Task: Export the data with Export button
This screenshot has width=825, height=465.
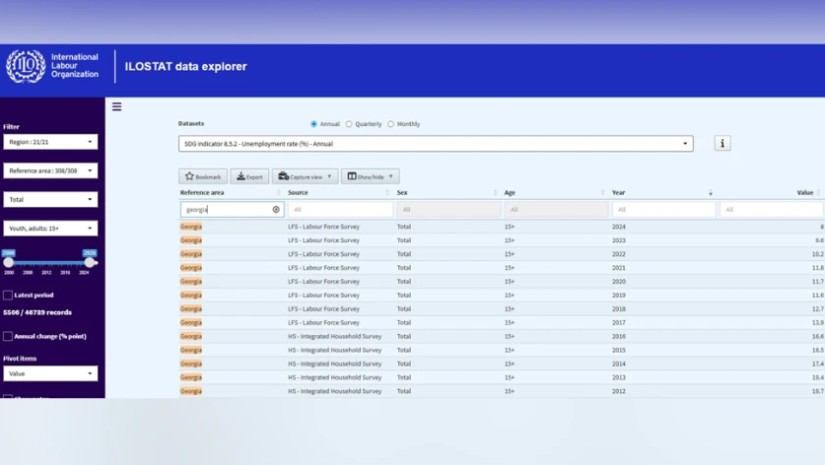Action: pyautogui.click(x=249, y=176)
